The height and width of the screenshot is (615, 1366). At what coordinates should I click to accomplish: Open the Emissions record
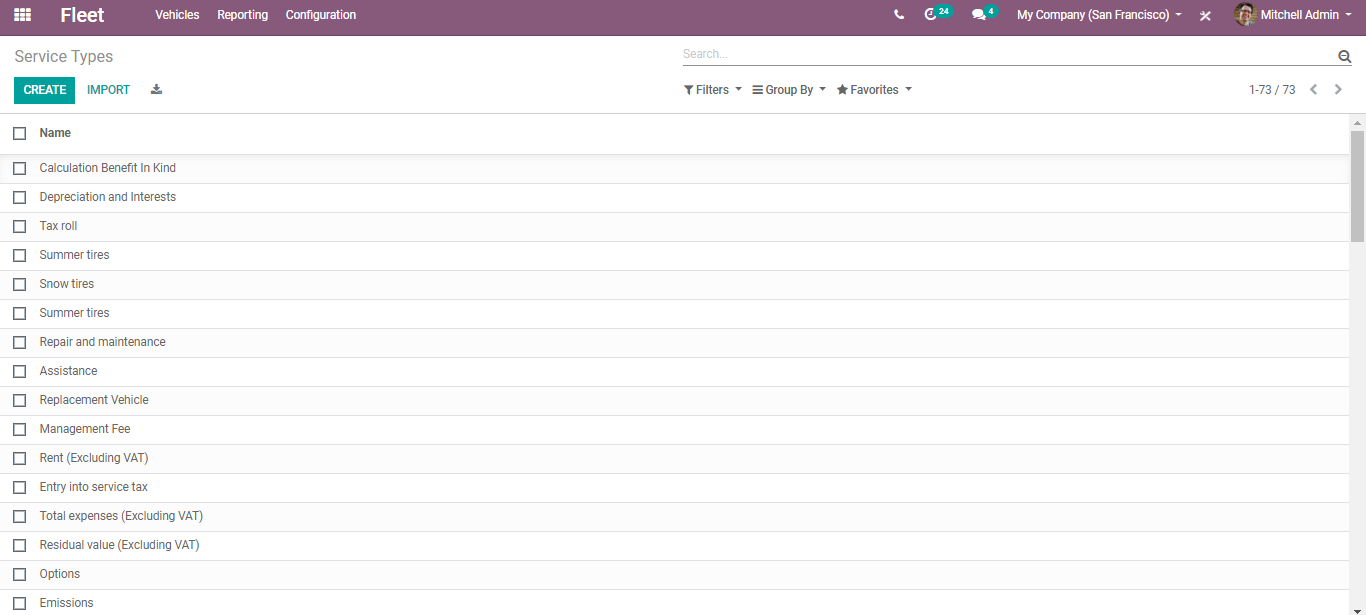click(x=67, y=603)
